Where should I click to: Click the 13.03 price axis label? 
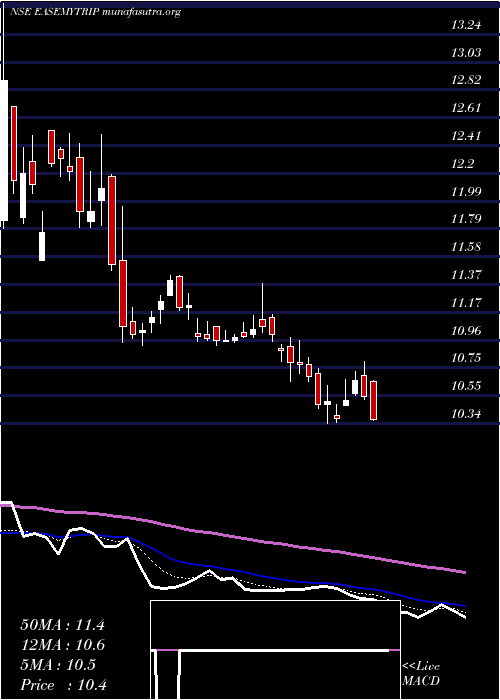coord(466,53)
